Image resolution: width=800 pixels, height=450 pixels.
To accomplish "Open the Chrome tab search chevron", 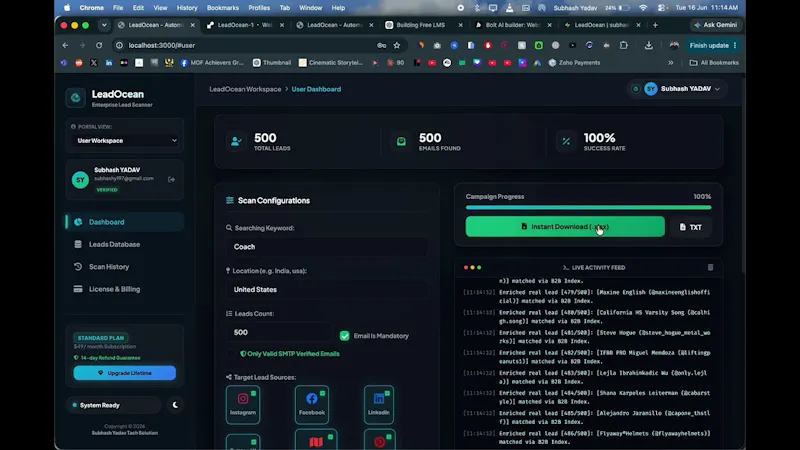I will point(104,25).
